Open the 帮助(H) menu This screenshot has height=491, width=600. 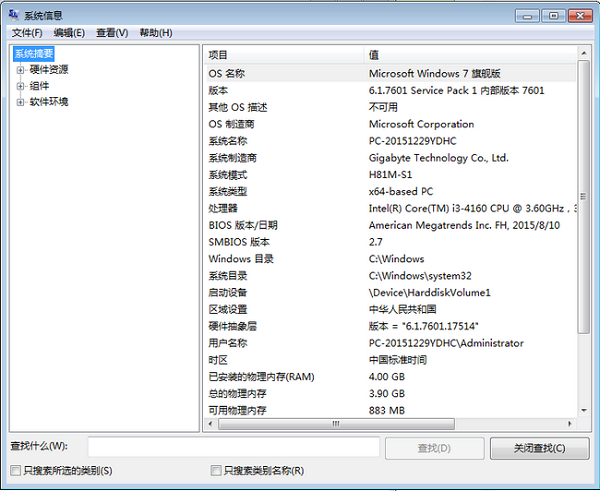(x=156, y=33)
